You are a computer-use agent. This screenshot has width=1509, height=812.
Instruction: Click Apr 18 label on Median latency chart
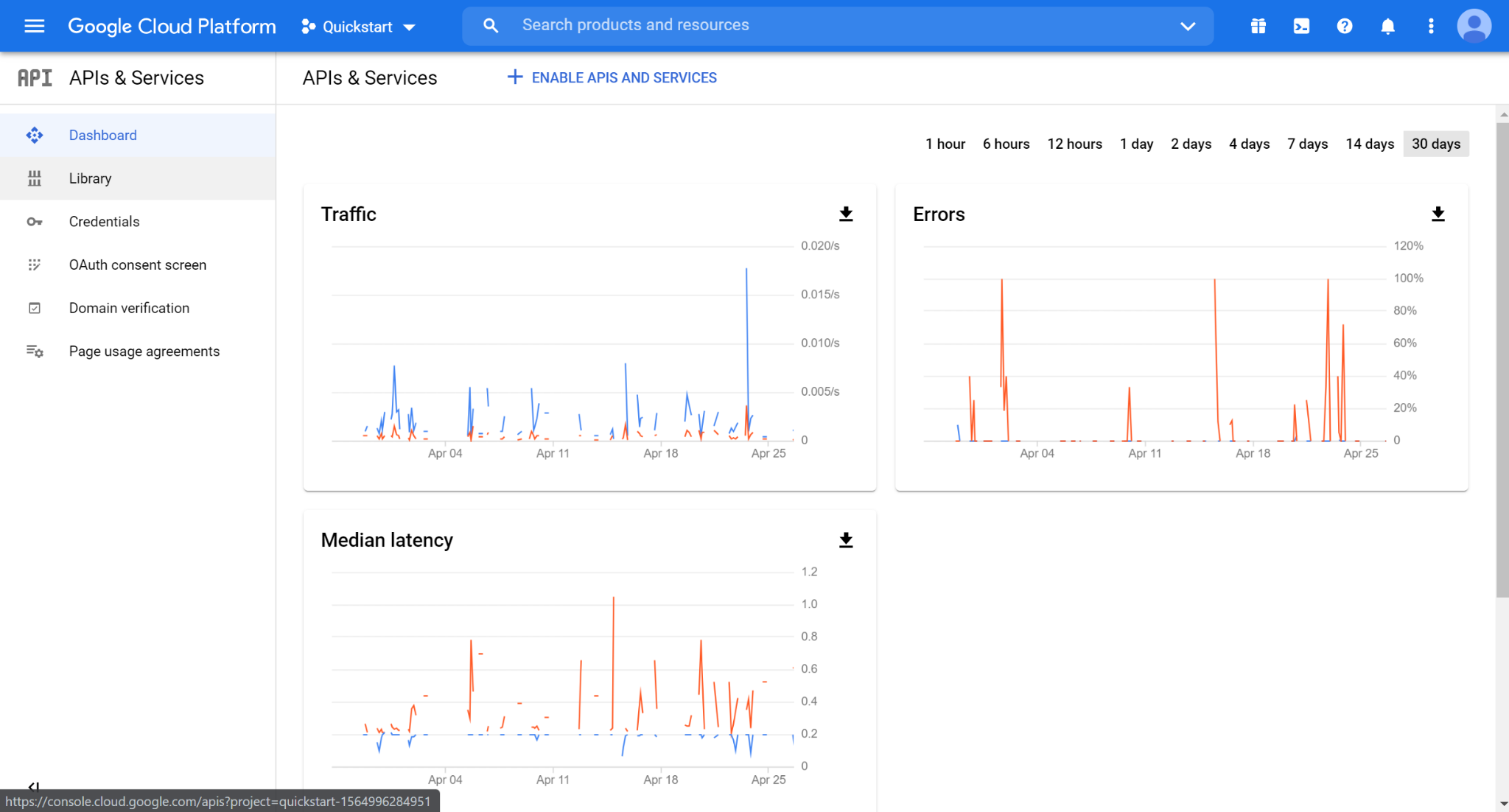point(660,780)
